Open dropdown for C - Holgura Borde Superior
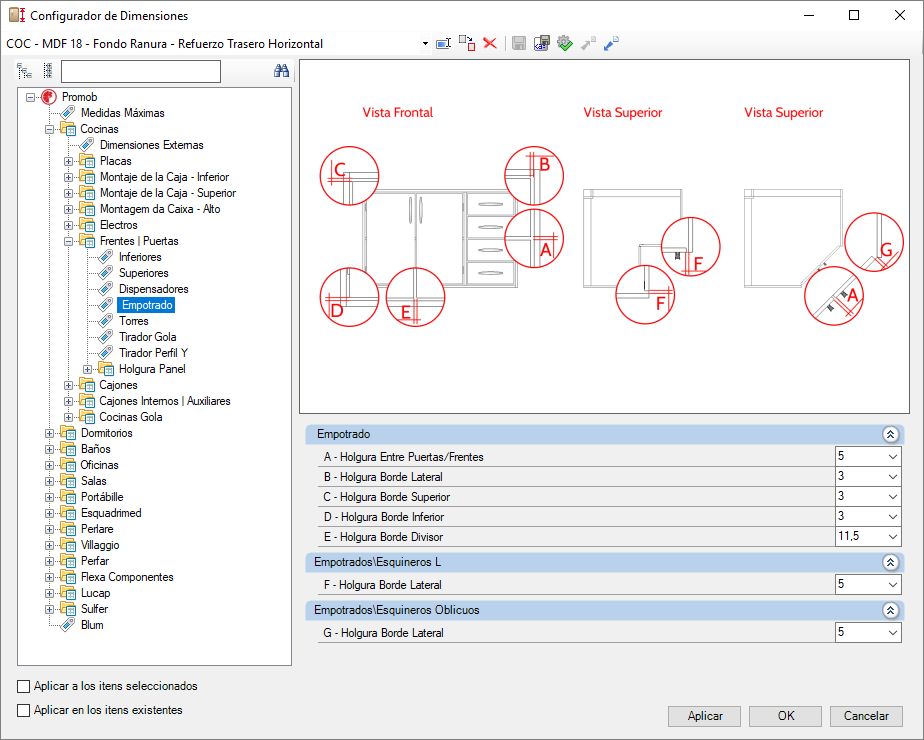 click(x=893, y=497)
